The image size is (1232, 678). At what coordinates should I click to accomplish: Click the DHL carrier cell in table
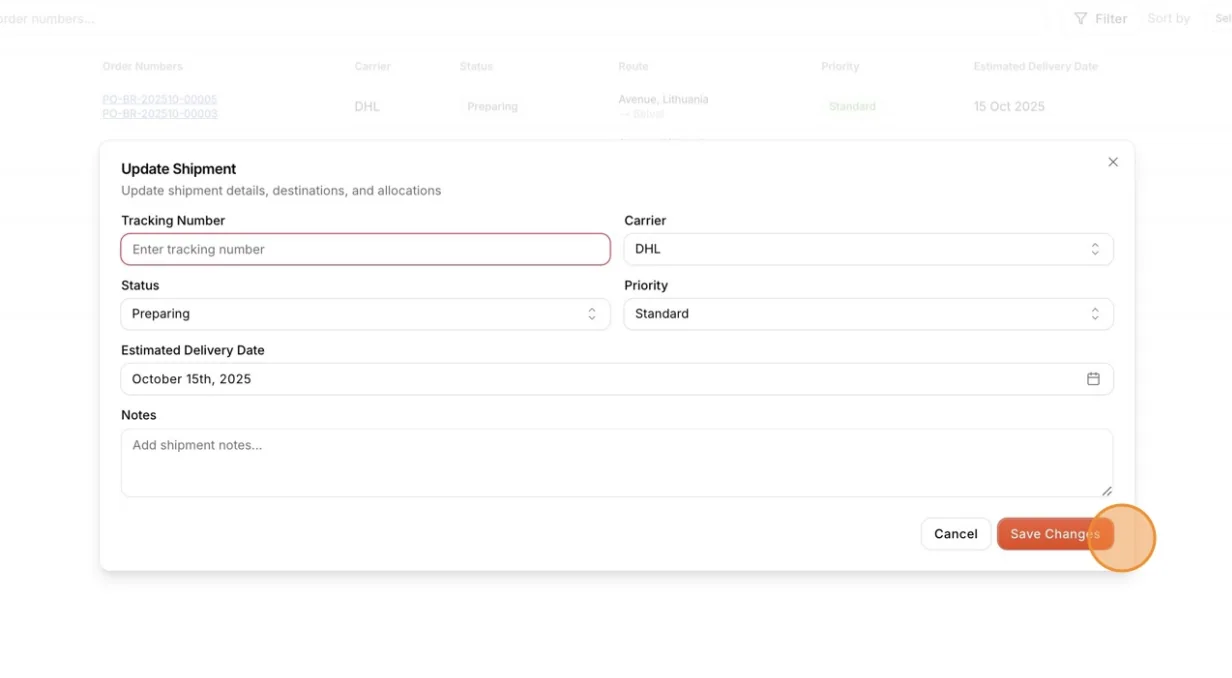(x=367, y=106)
